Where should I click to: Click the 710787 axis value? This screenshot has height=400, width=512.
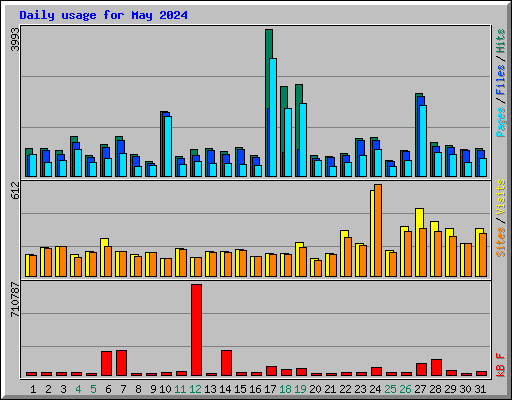tap(15, 300)
